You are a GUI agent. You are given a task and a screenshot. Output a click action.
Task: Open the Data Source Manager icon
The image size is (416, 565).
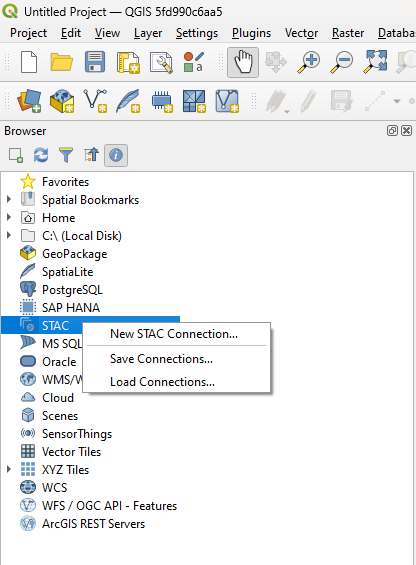[x=29, y=101]
